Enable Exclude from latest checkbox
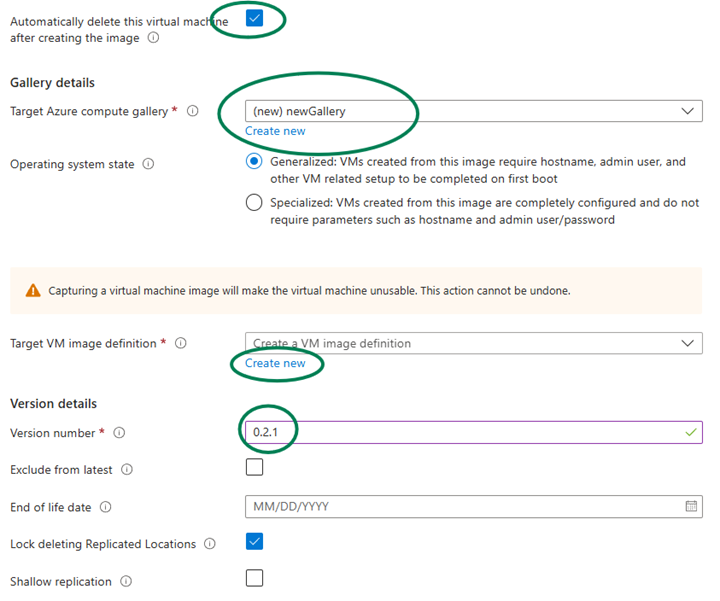 (x=254, y=467)
